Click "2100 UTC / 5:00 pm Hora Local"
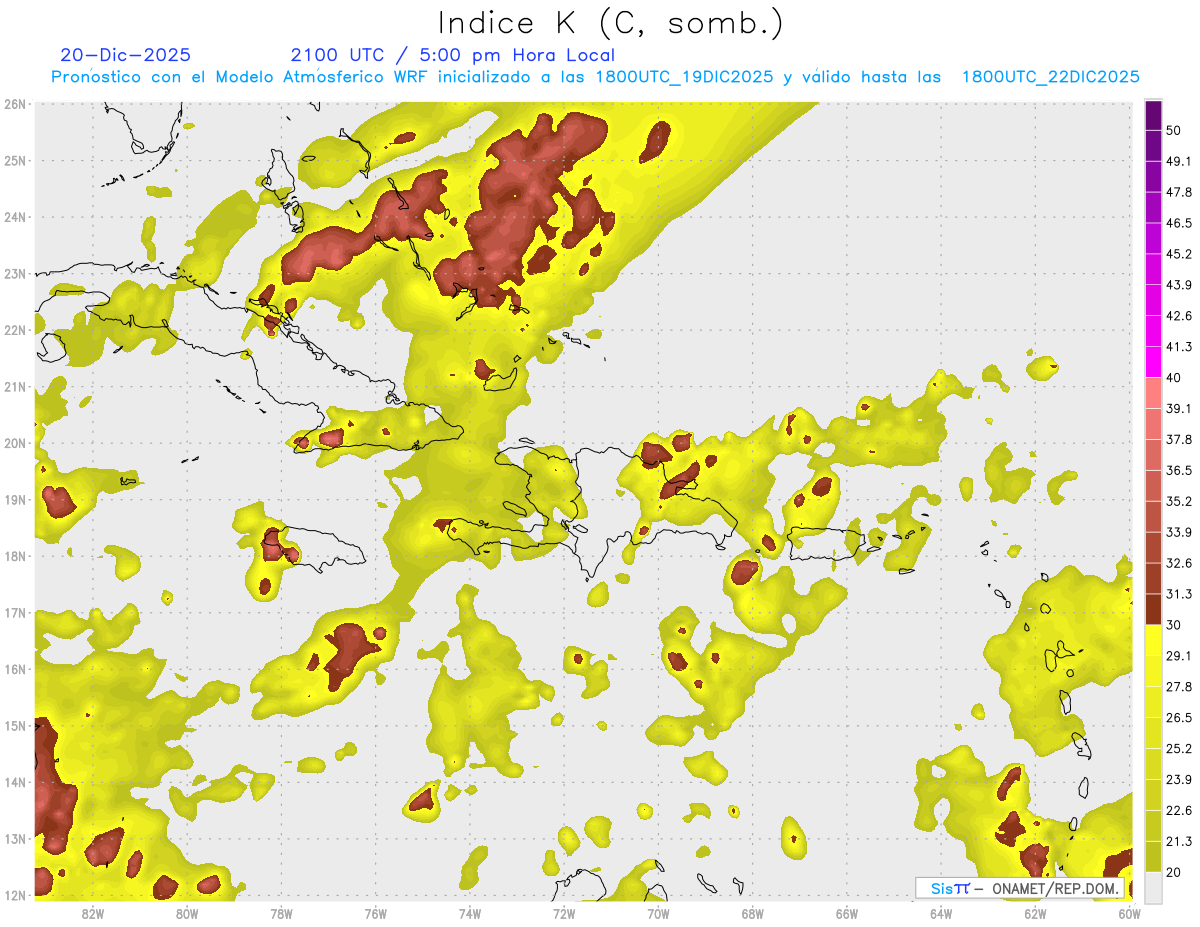This screenshot has width=1200, height=927. click(453, 55)
